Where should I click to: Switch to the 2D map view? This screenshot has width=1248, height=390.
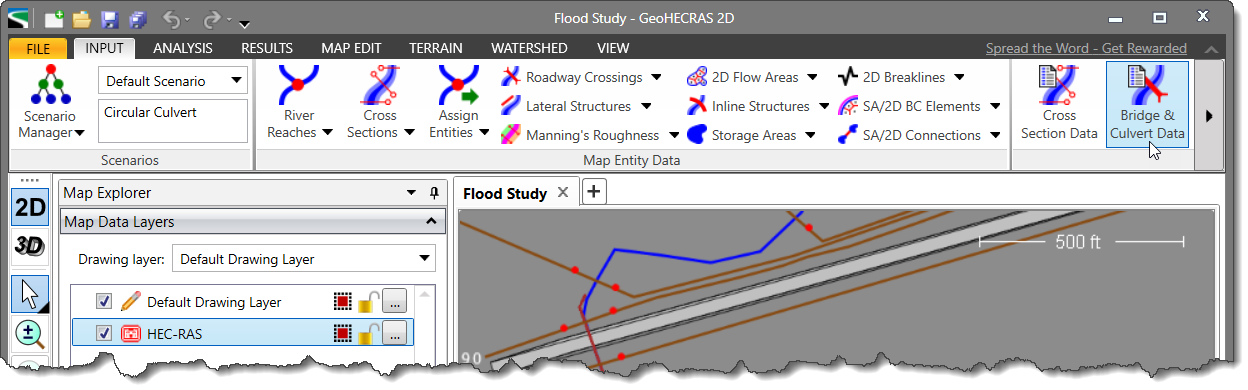29,207
